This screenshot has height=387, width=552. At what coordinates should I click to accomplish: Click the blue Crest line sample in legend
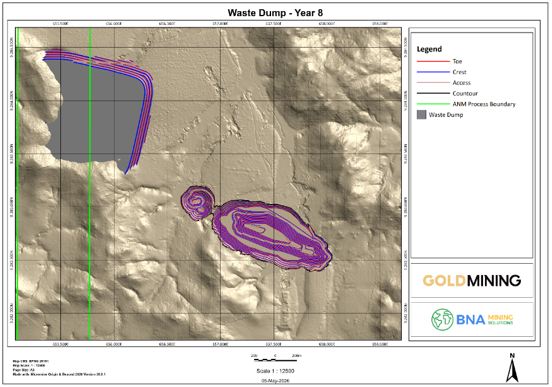click(x=433, y=72)
